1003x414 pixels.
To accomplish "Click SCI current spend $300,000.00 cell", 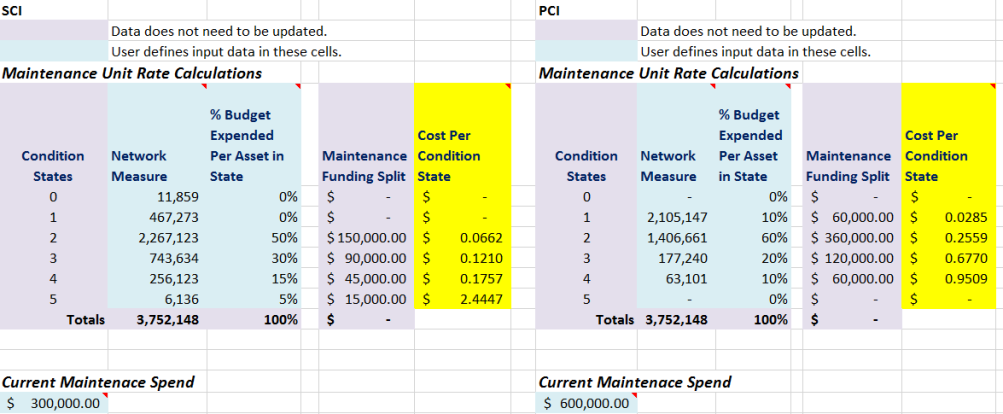I will pyautogui.click(x=54, y=403).
